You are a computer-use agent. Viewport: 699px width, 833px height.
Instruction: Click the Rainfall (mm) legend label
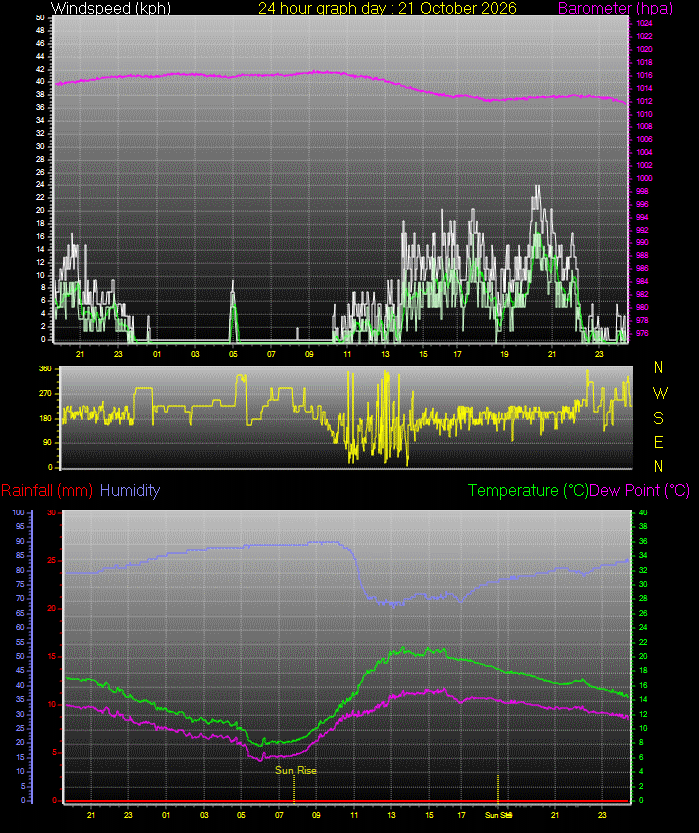coord(47,490)
